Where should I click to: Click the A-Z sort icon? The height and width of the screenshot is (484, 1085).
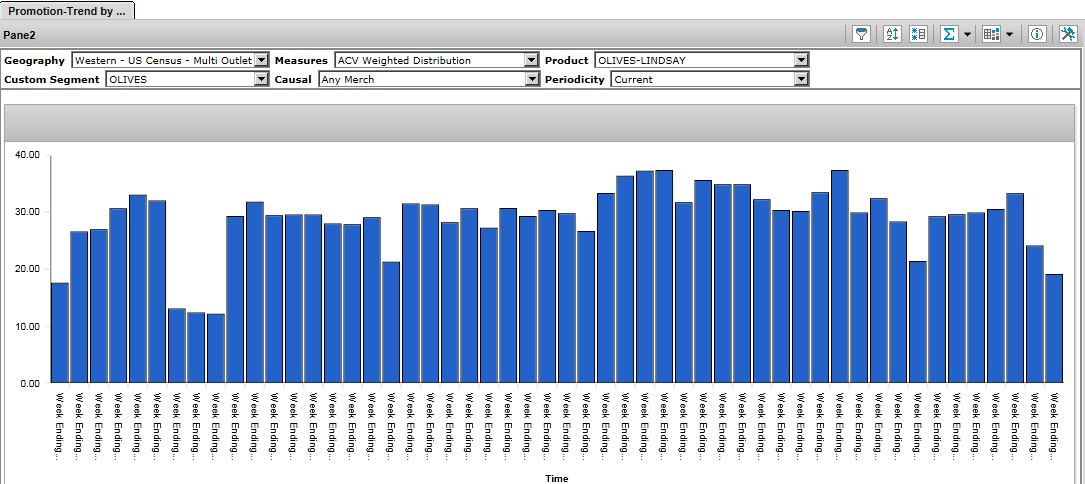pyautogui.click(x=893, y=34)
